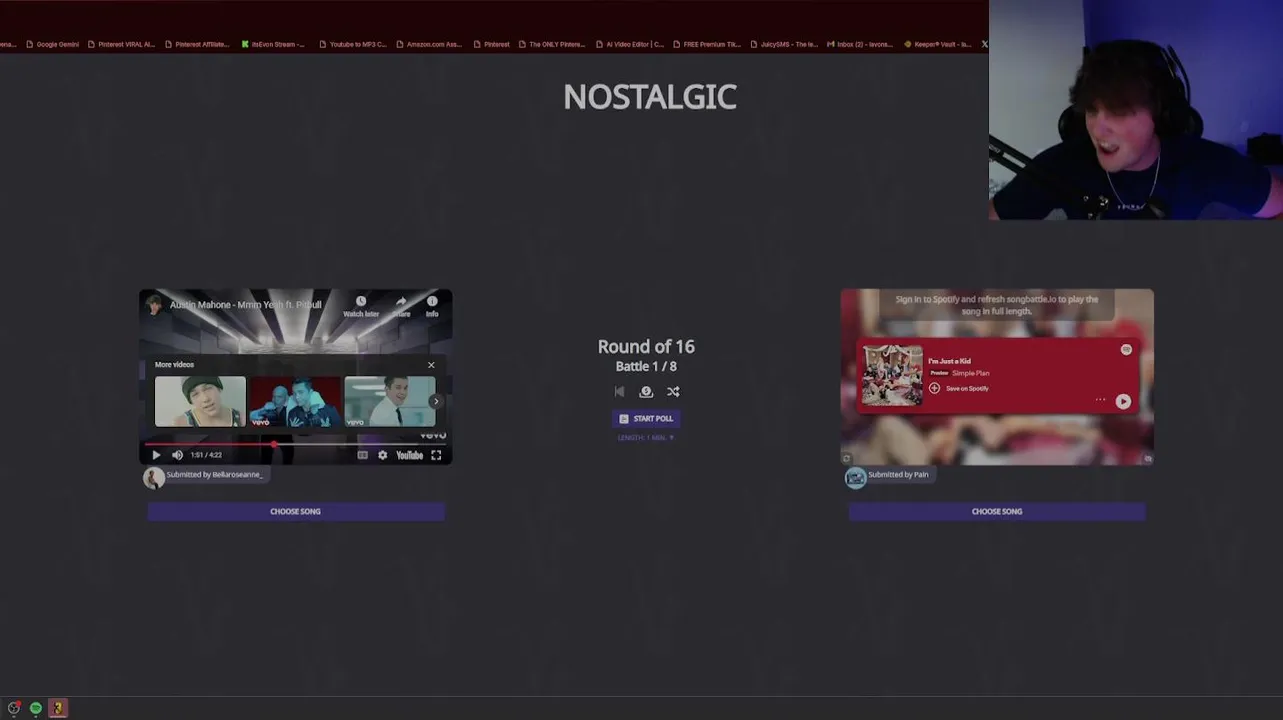Open the Keeper Vault bookmark
Image resolution: width=1283 pixels, height=720 pixels.
pyautogui.click(x=937, y=44)
